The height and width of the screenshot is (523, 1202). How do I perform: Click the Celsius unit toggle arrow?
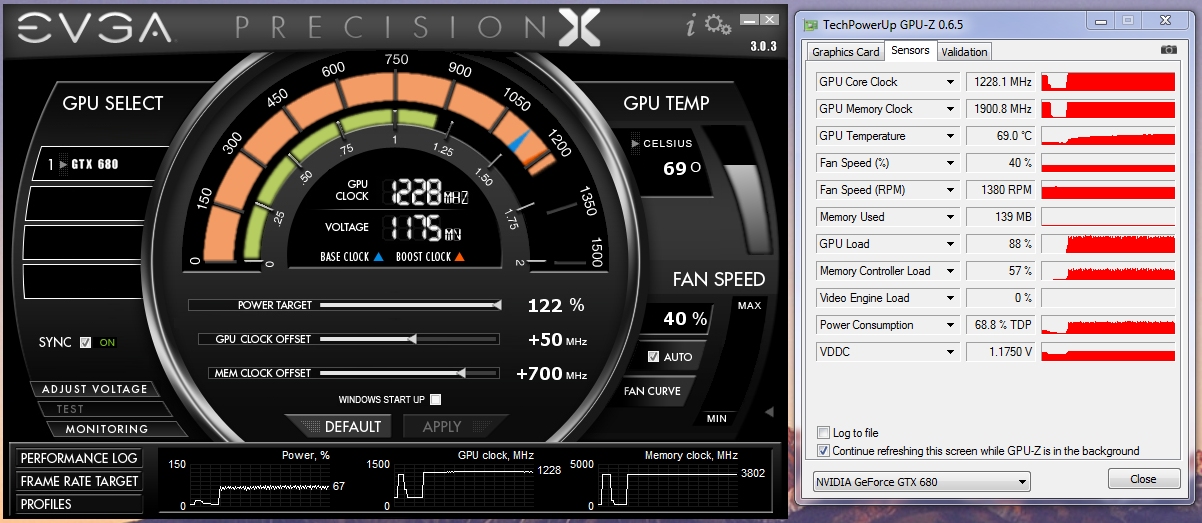[635, 144]
